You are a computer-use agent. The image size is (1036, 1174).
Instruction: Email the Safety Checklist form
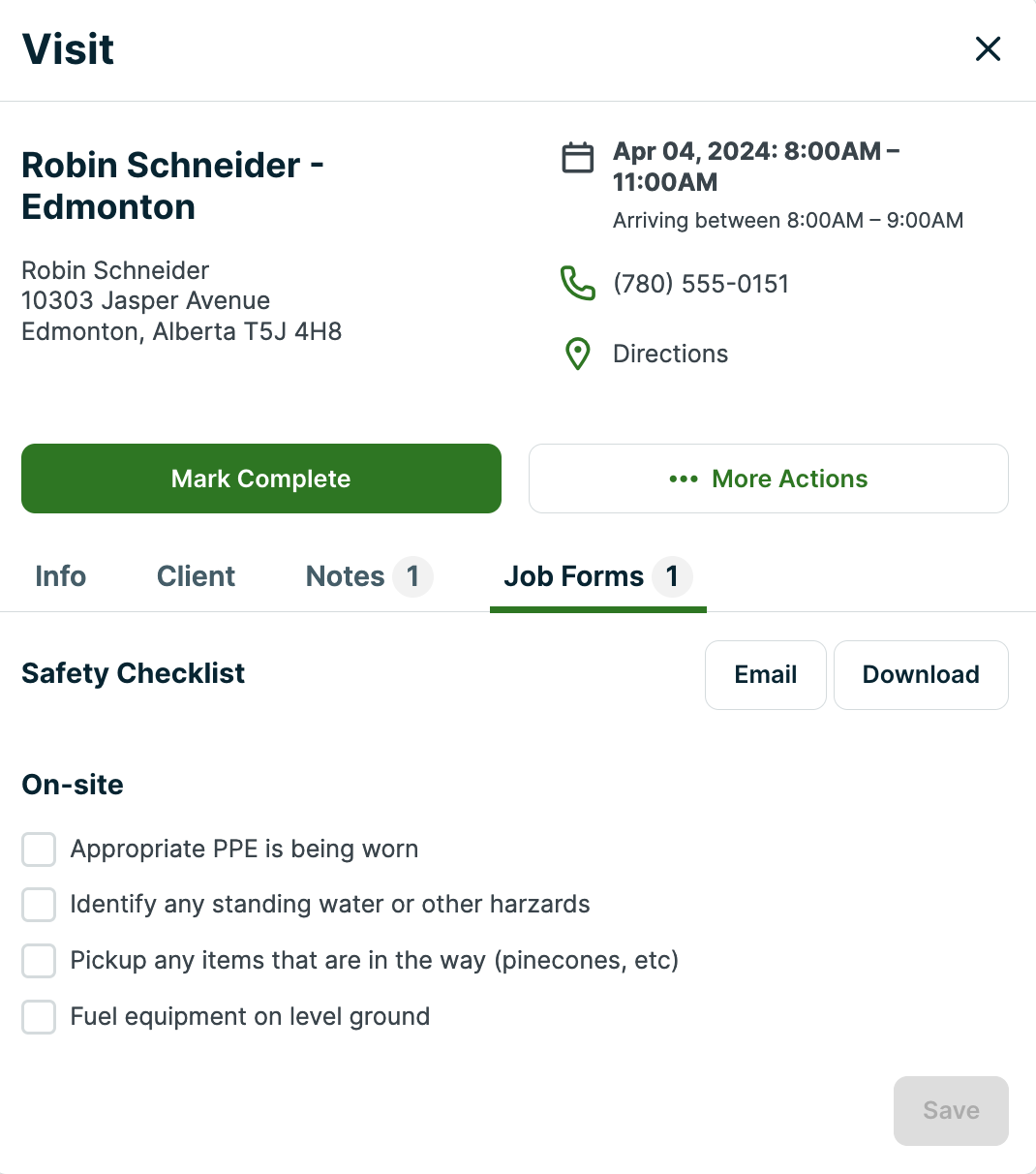(765, 675)
